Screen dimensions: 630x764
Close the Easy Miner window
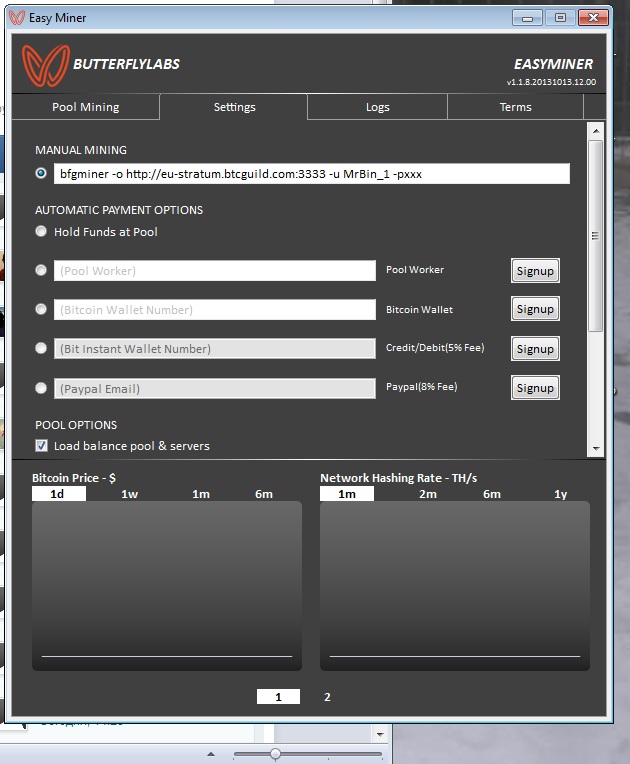pos(593,18)
